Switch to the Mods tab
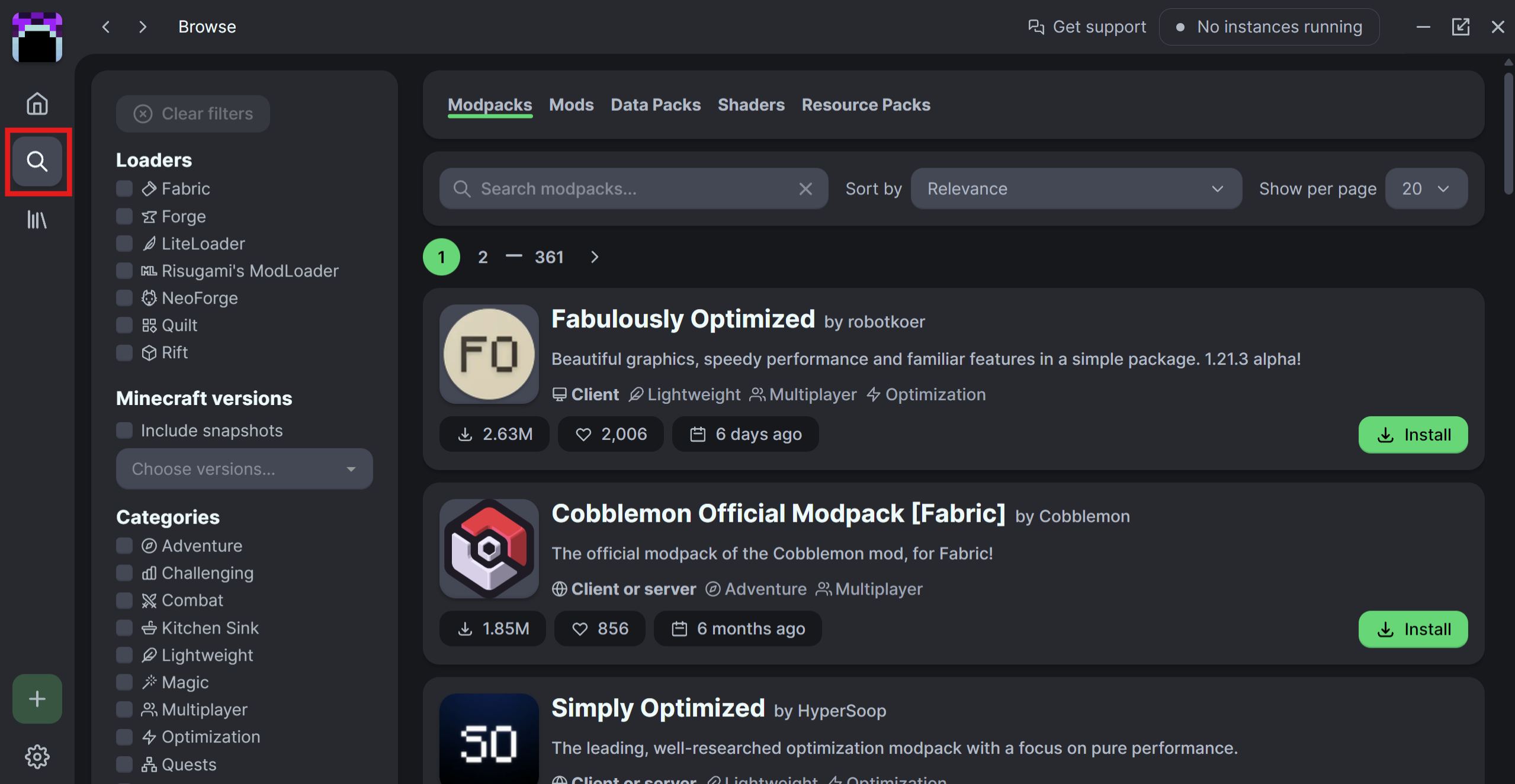1515x784 pixels. click(x=571, y=105)
